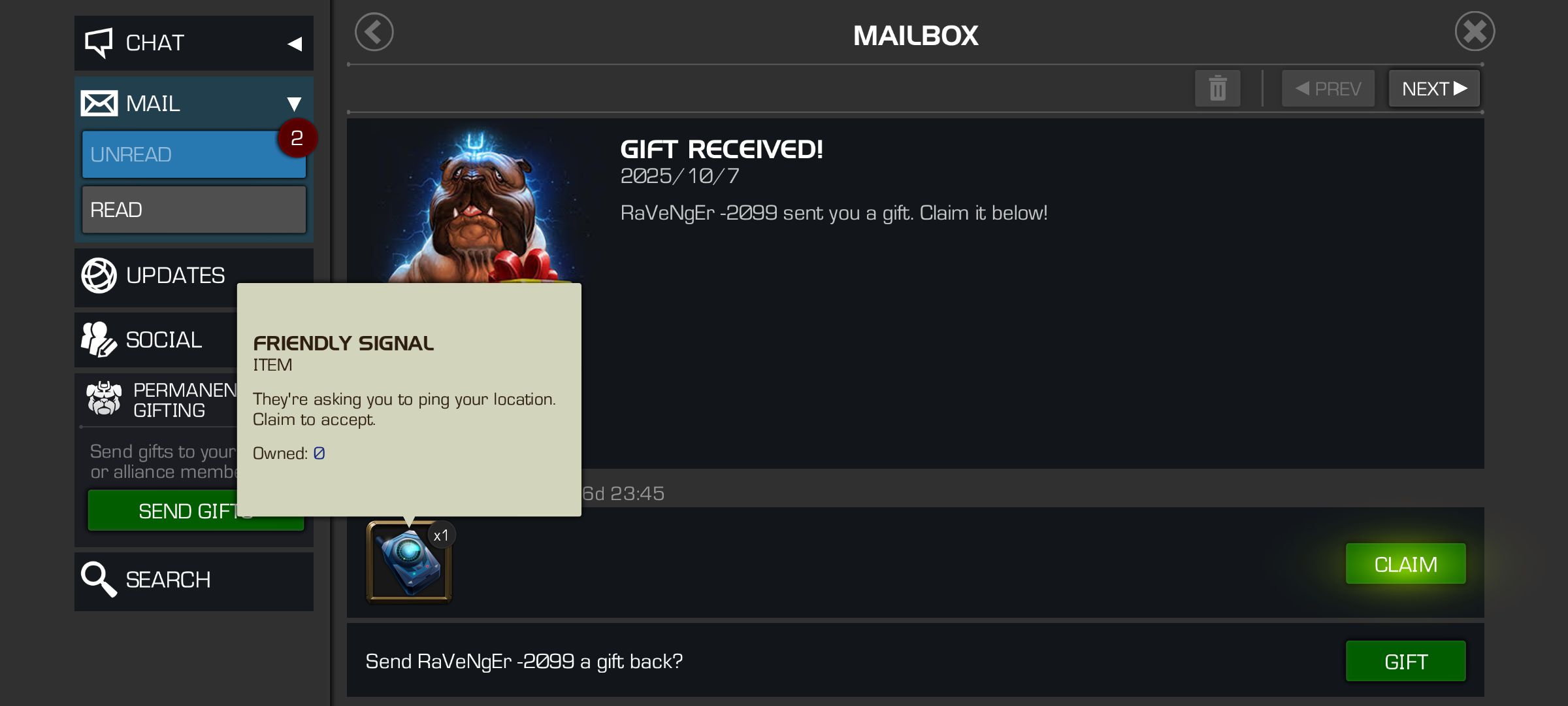Click the Friendly Signal item thumbnail
Viewport: 1568px width, 706px height.
[409, 562]
